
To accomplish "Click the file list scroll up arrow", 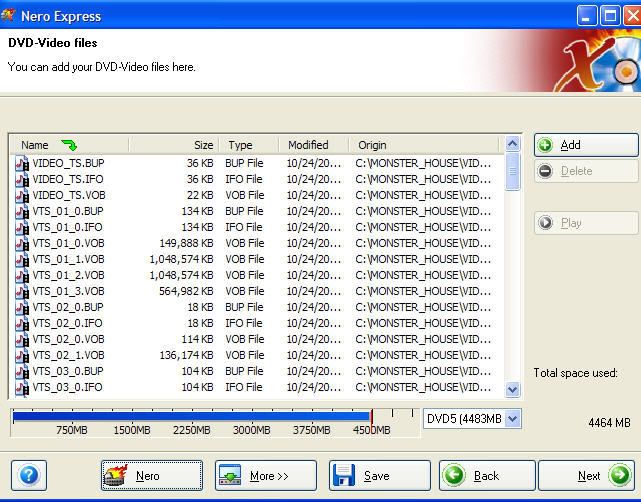I will 513,144.
